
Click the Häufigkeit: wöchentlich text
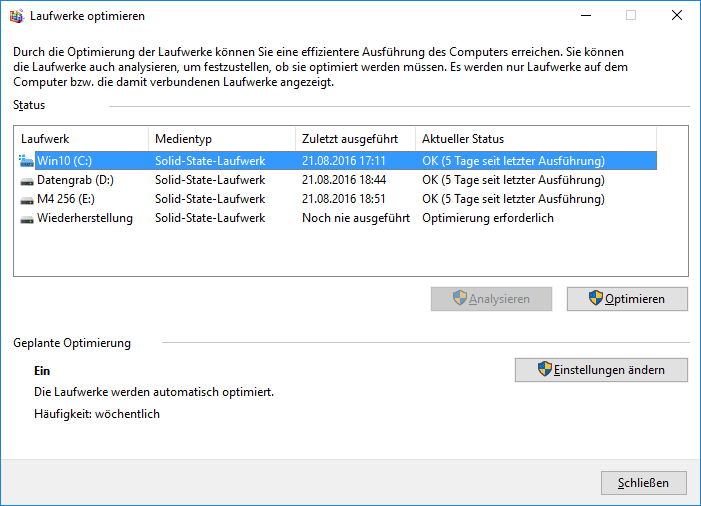pos(97,414)
